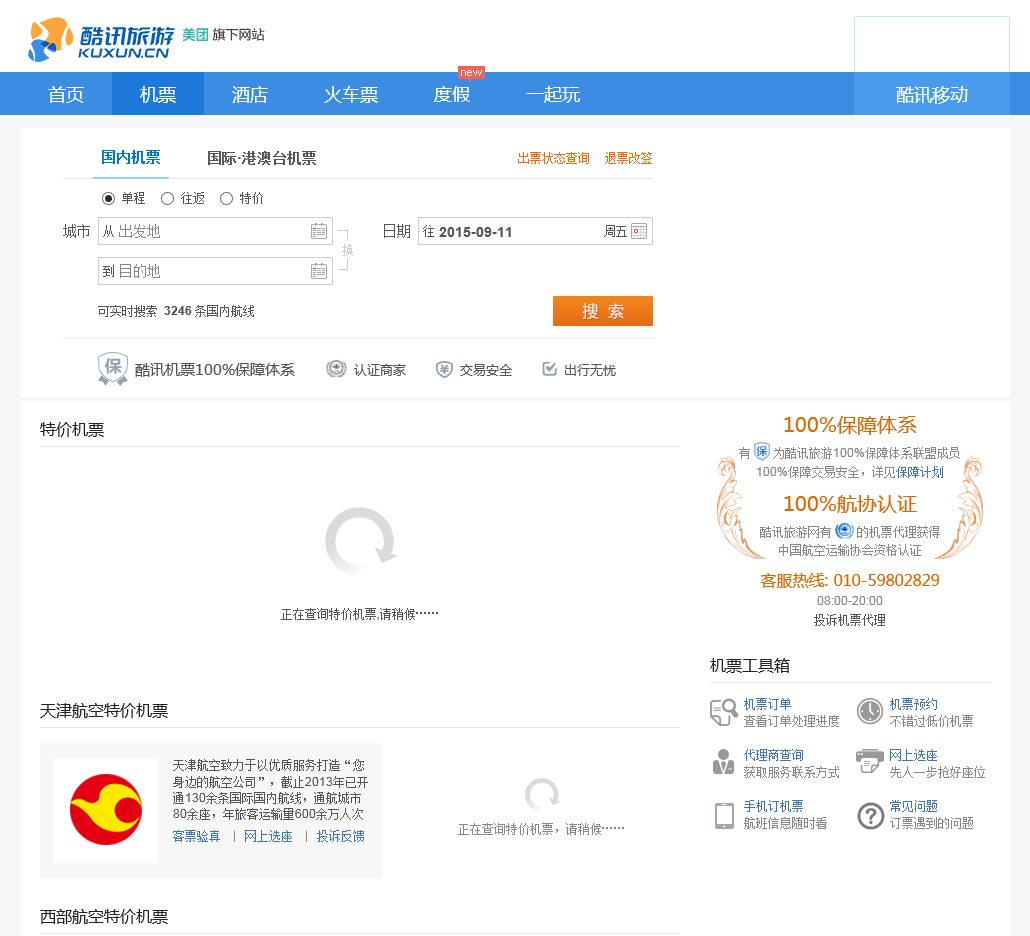1030x936 pixels.
Task: Open 机票 flights in navigation bar
Action: 158,94
